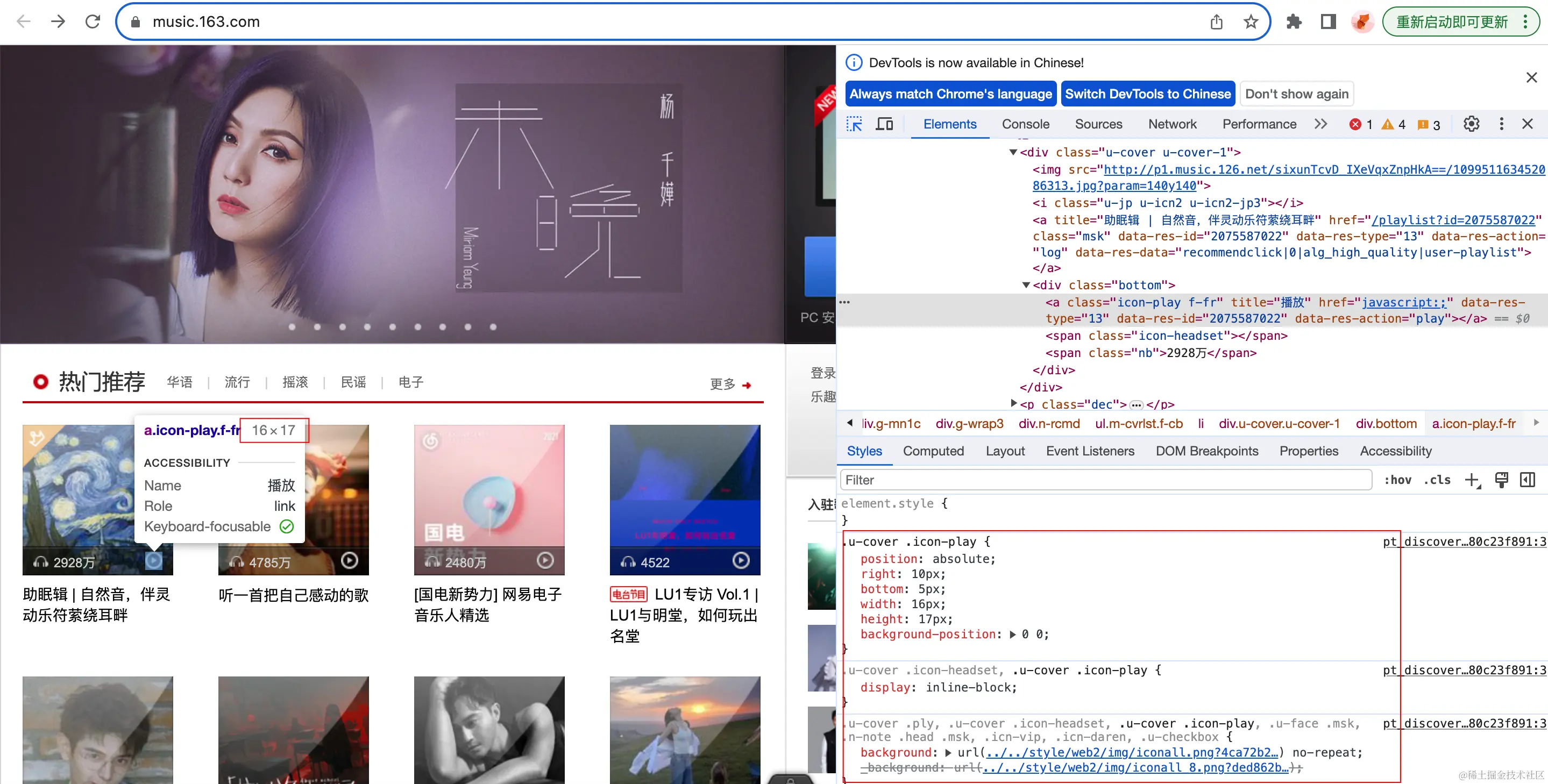1548x784 pixels.
Task: Click Switch DevTools to Chinese
Action: pos(1148,94)
